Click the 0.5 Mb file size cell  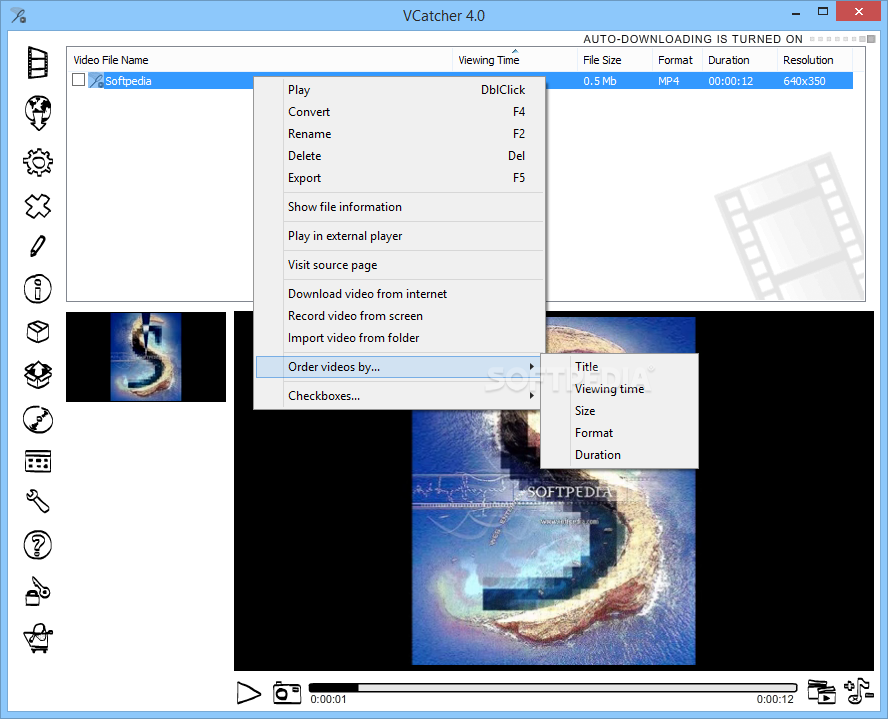(x=600, y=81)
